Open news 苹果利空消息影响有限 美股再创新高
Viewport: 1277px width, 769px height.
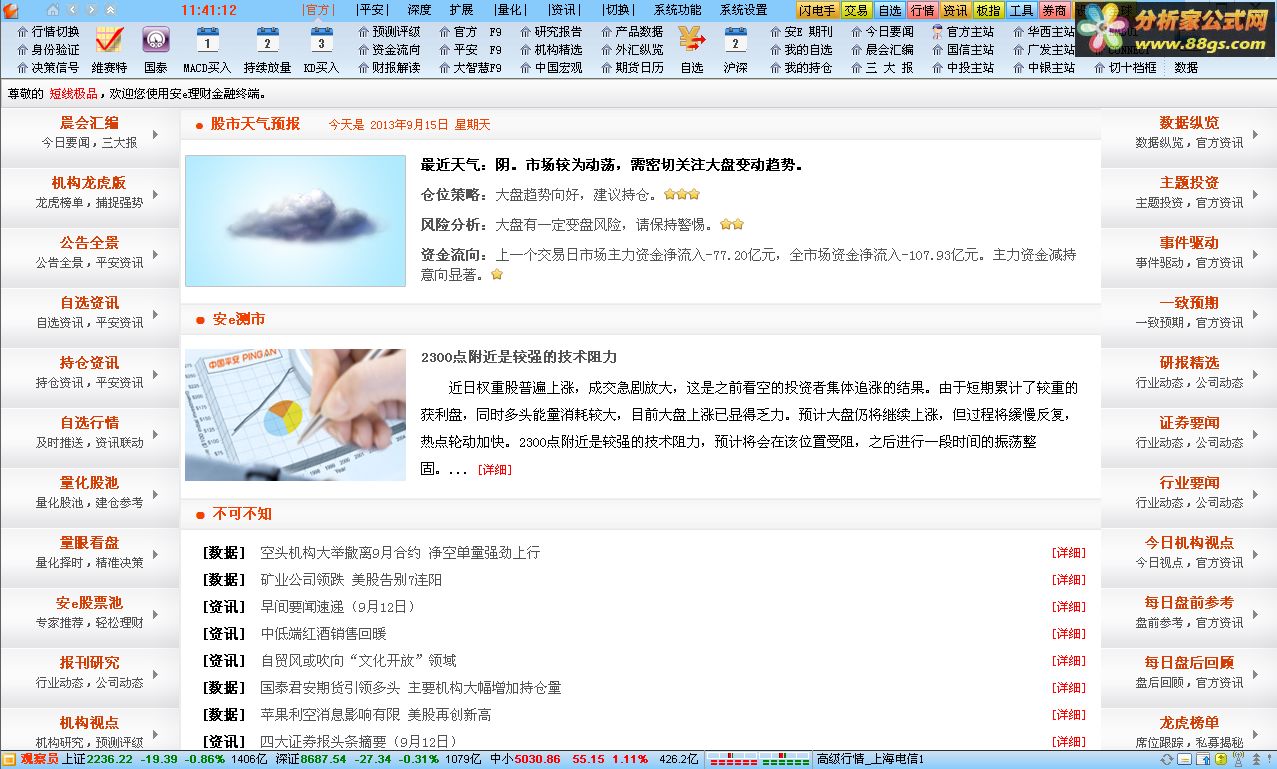pyautogui.click(x=375, y=715)
